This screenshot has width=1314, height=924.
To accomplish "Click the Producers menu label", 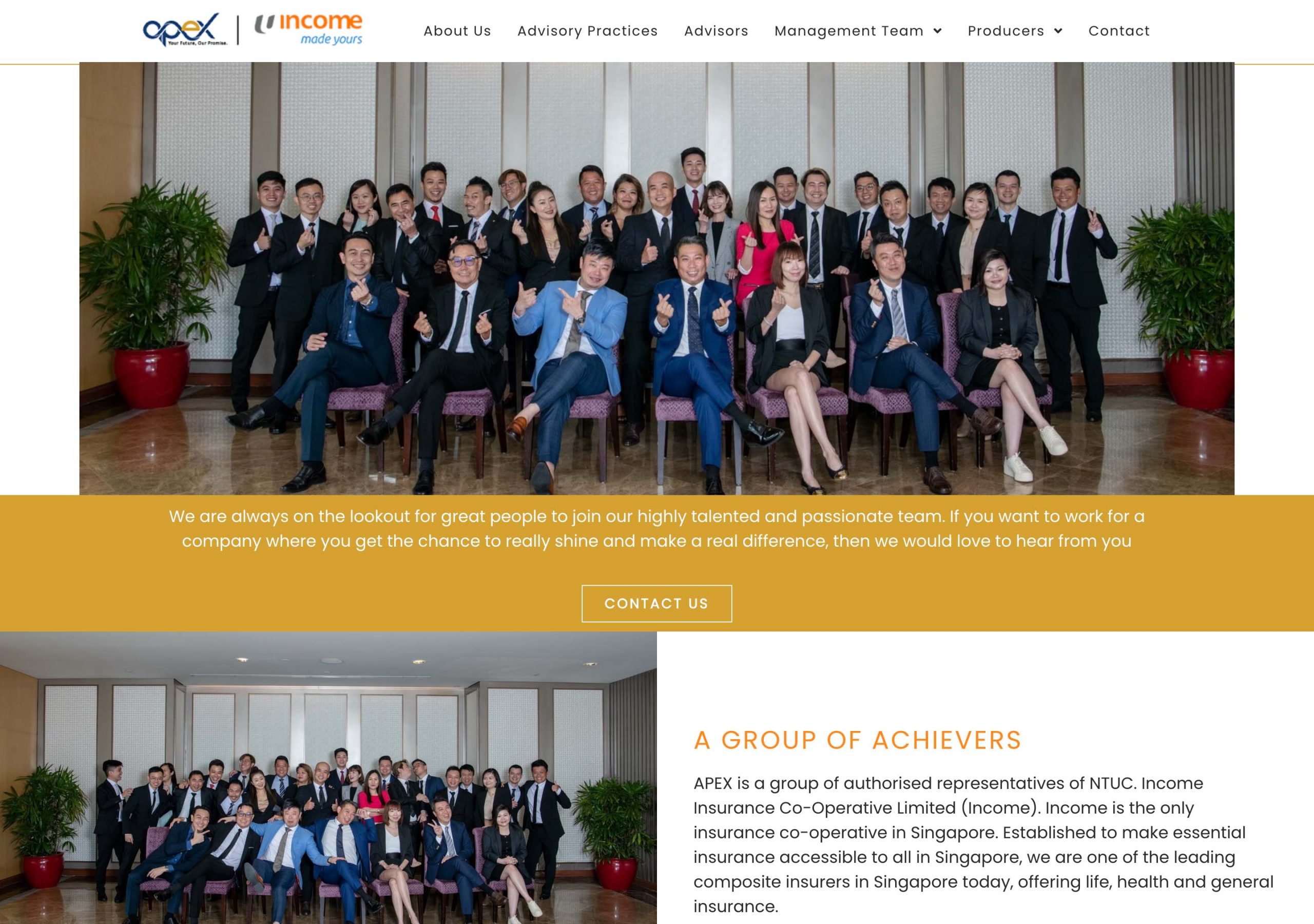I will pos(1006,31).
